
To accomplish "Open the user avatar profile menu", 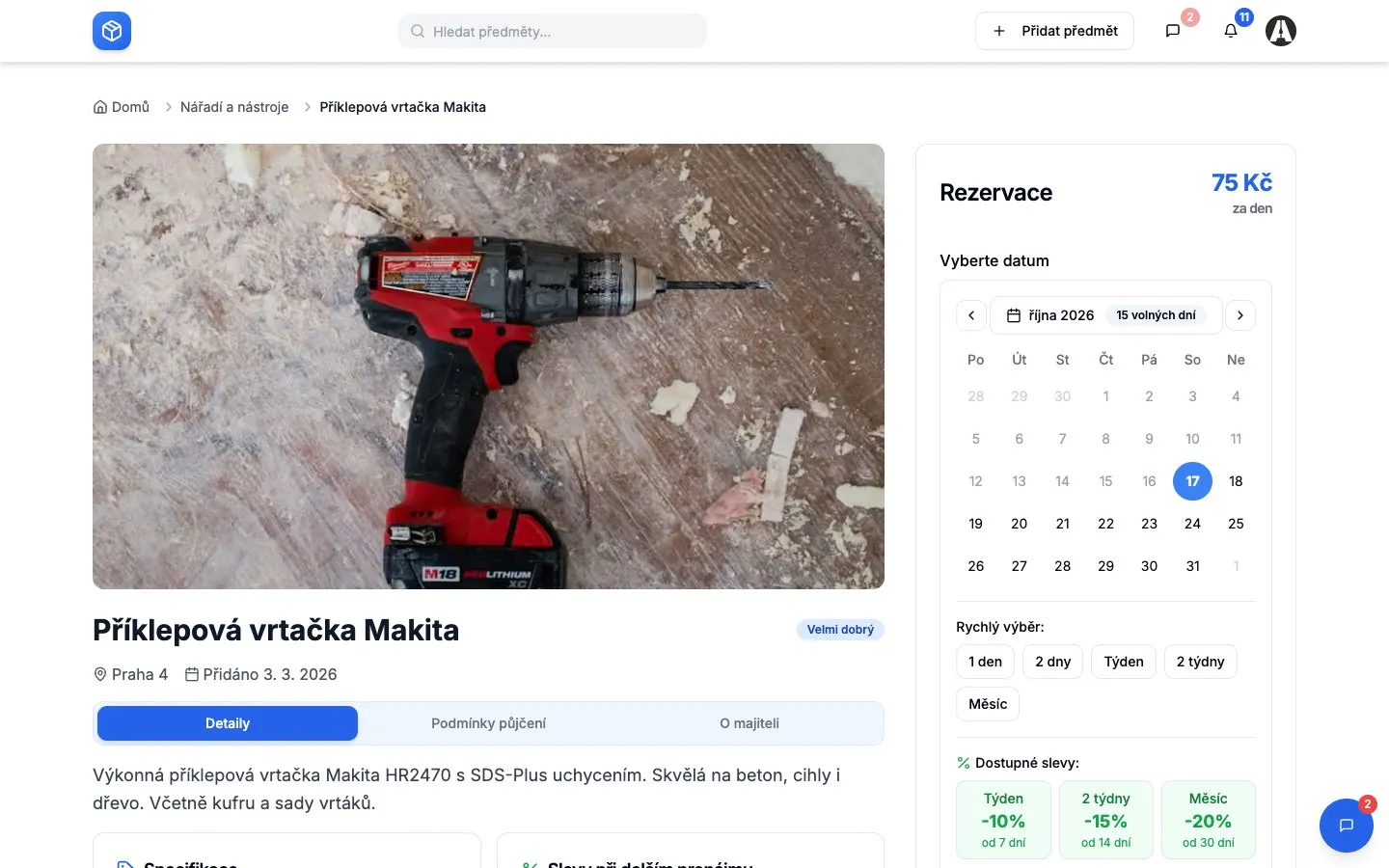I will (1281, 31).
